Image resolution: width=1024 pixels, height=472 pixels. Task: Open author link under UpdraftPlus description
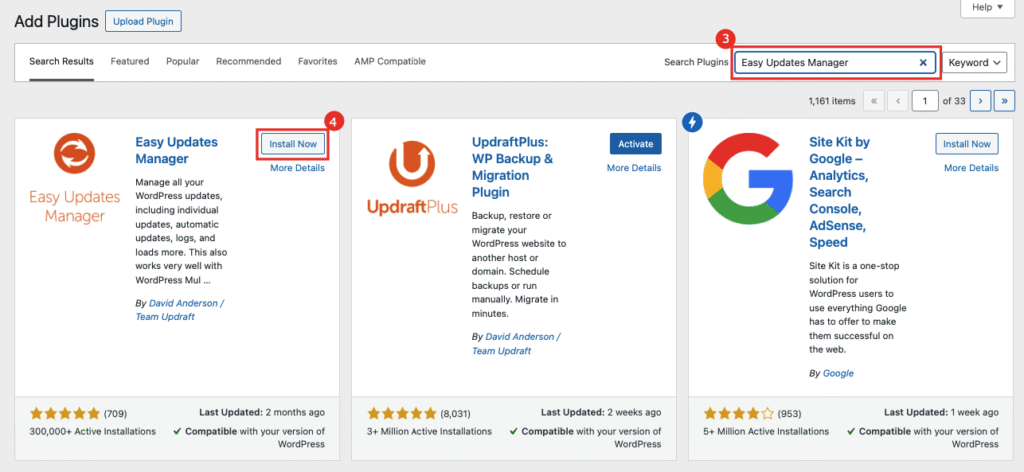pyautogui.click(x=516, y=344)
